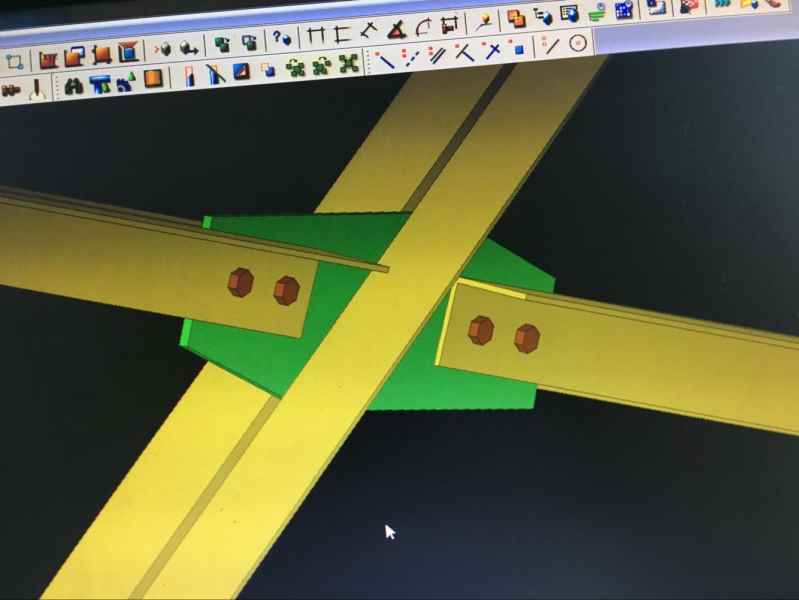Image resolution: width=799 pixels, height=600 pixels.
Task: Choose the parallel points tool
Action: click(x=437, y=54)
